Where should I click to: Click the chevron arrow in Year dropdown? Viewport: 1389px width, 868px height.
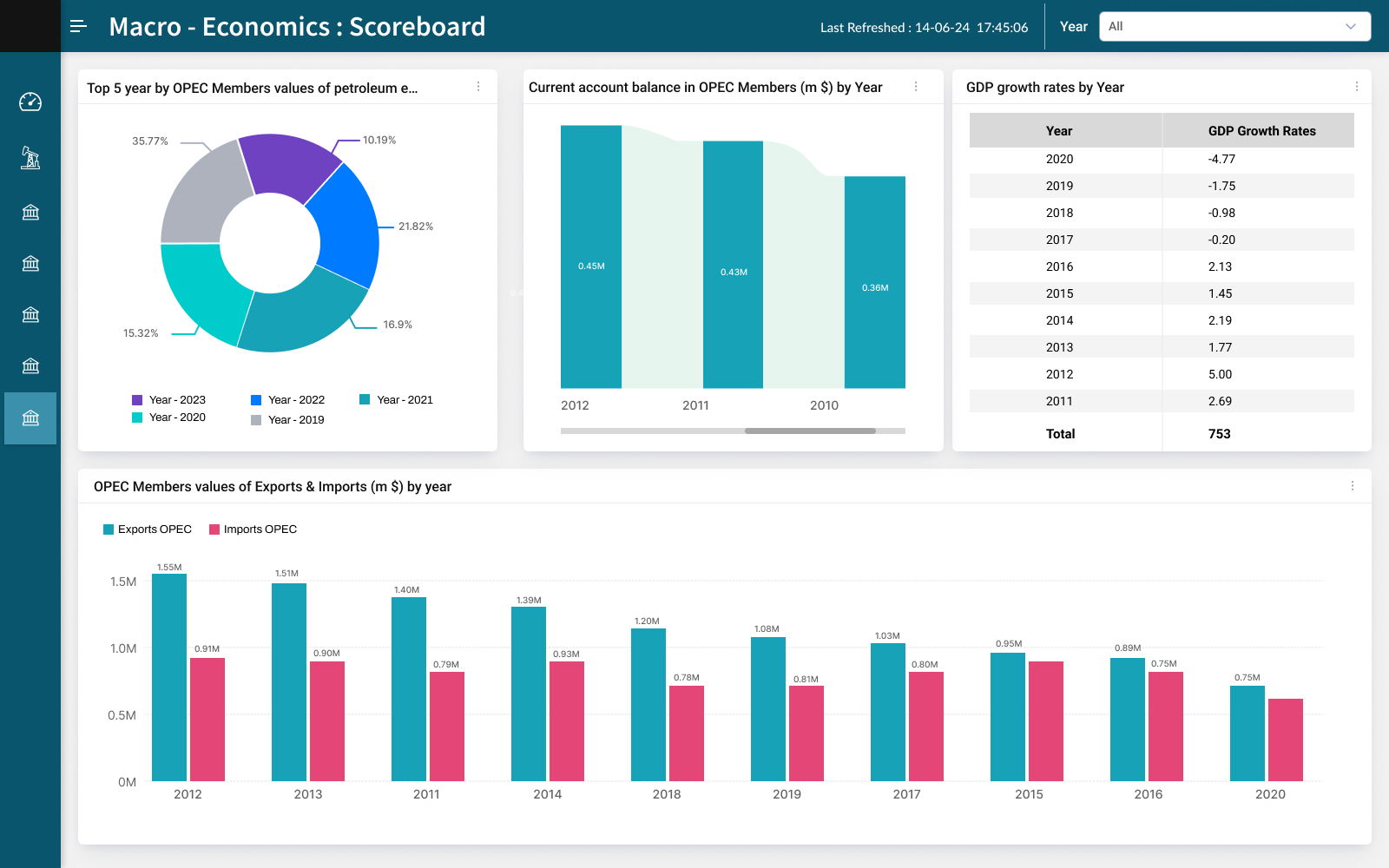1350,27
